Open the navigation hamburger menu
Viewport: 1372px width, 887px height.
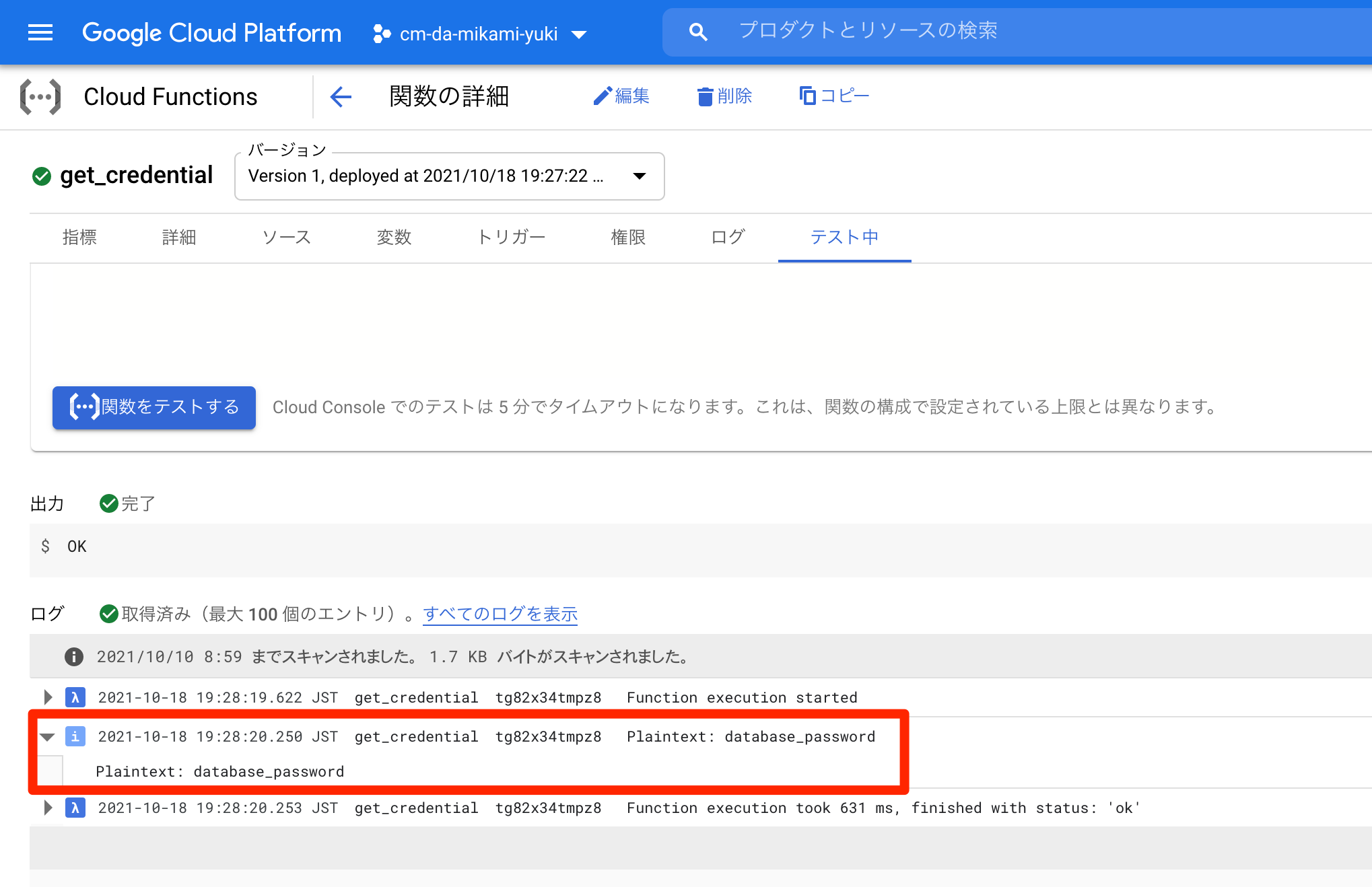click(x=40, y=32)
